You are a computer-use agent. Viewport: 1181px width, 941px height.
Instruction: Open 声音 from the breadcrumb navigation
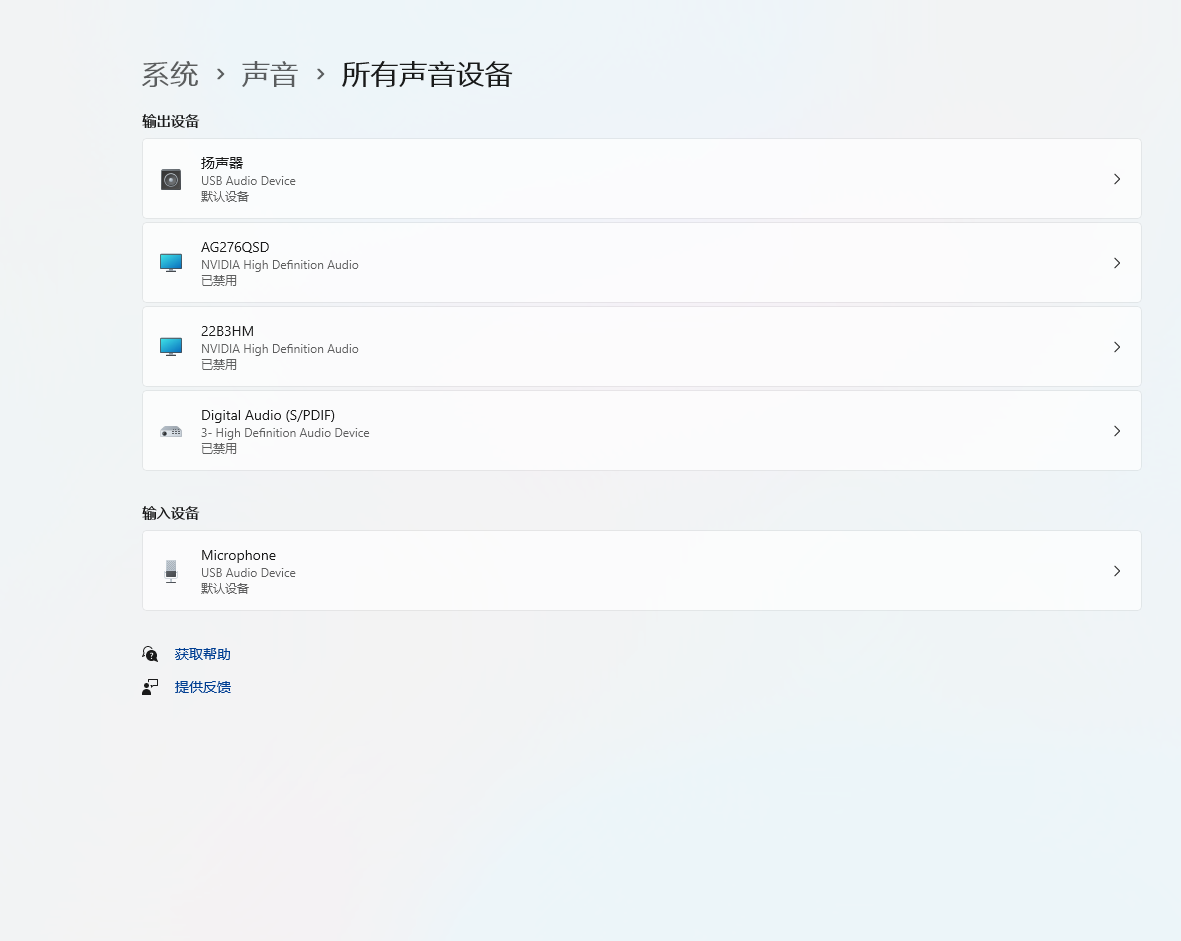click(269, 74)
